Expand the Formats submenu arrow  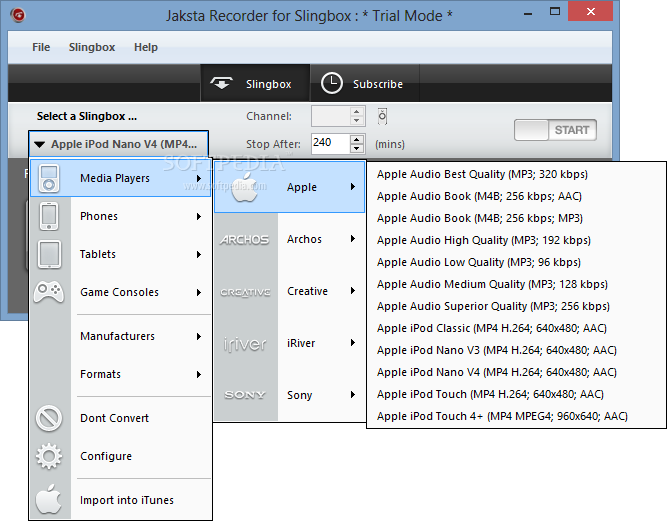click(x=199, y=374)
